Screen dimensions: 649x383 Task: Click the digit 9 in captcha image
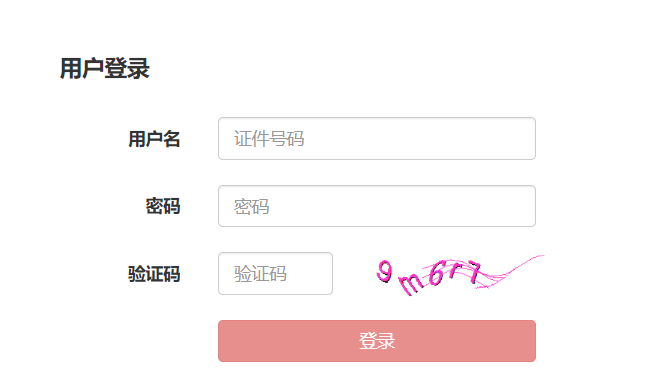pyautogui.click(x=384, y=271)
